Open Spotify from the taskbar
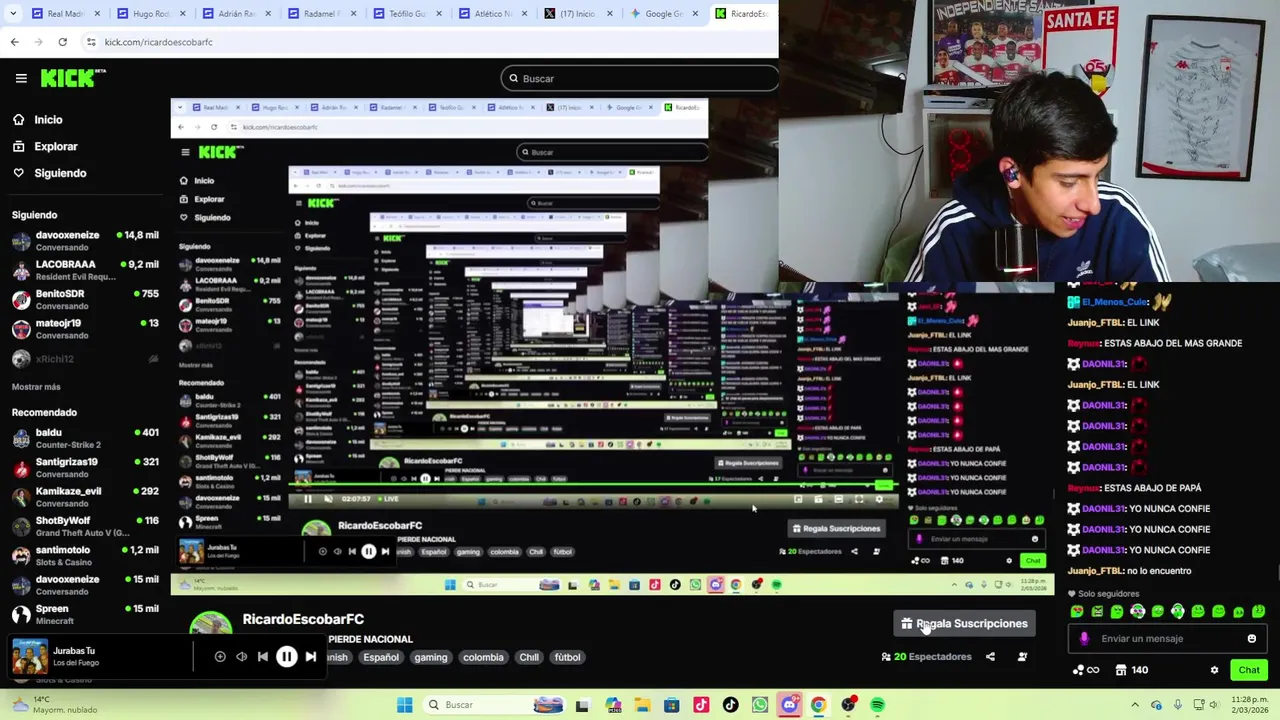Image resolution: width=1280 pixels, height=720 pixels. click(877, 705)
